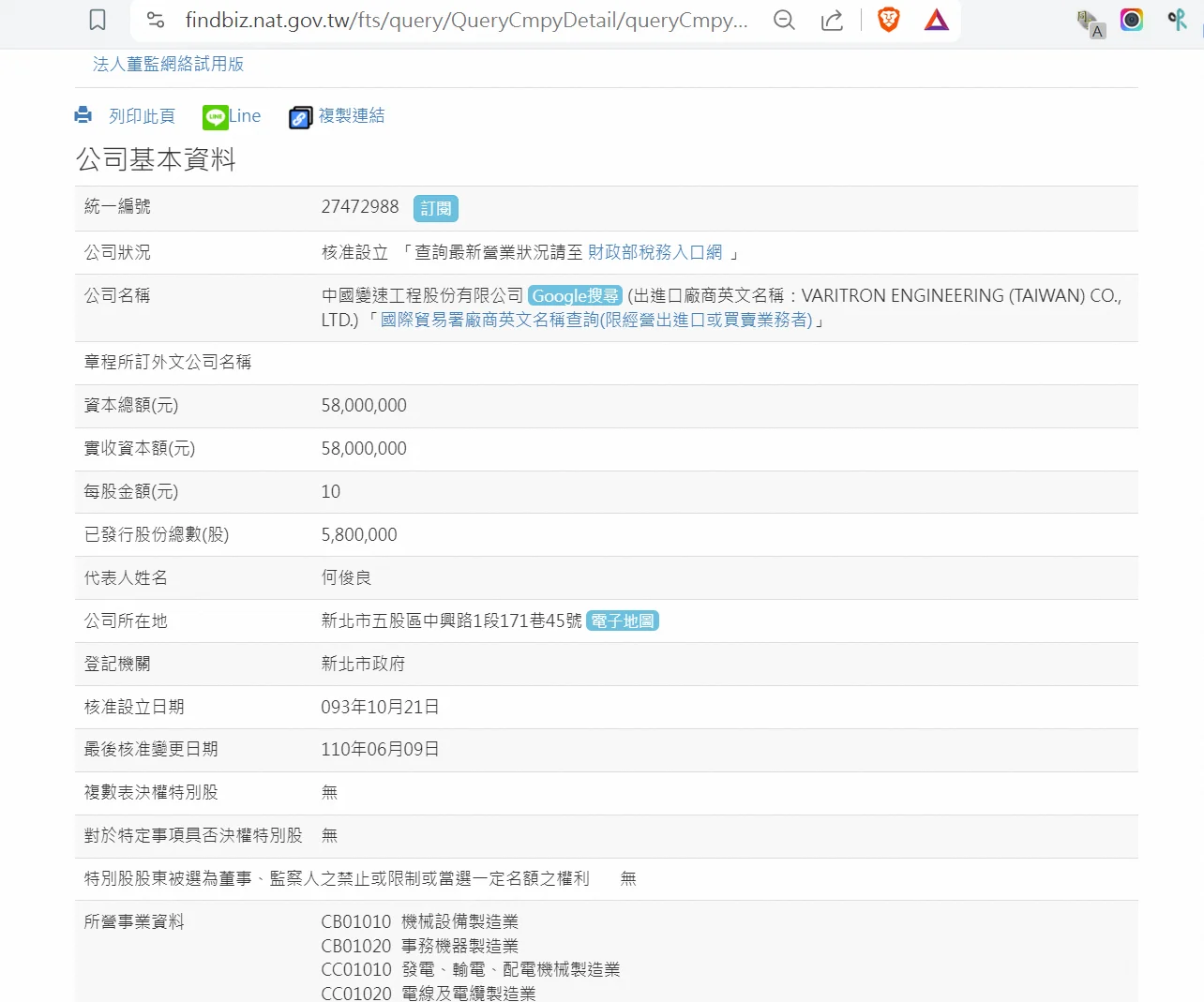The image size is (1204, 1002).
Task: Open the Brave Shields lion icon
Action: point(888,20)
